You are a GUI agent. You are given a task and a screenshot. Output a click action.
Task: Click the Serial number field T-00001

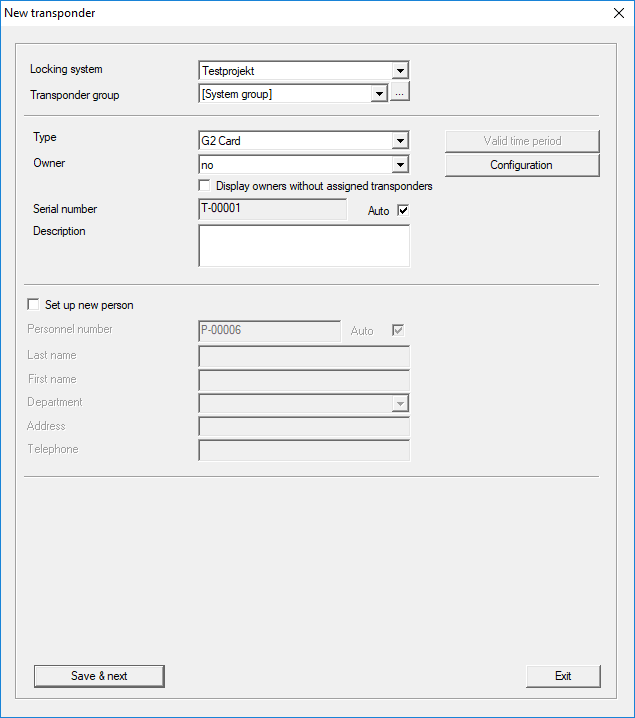coord(272,209)
